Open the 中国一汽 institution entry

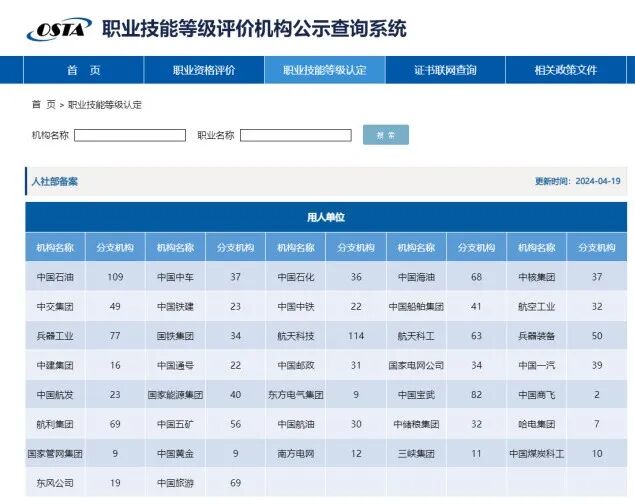[537, 366]
